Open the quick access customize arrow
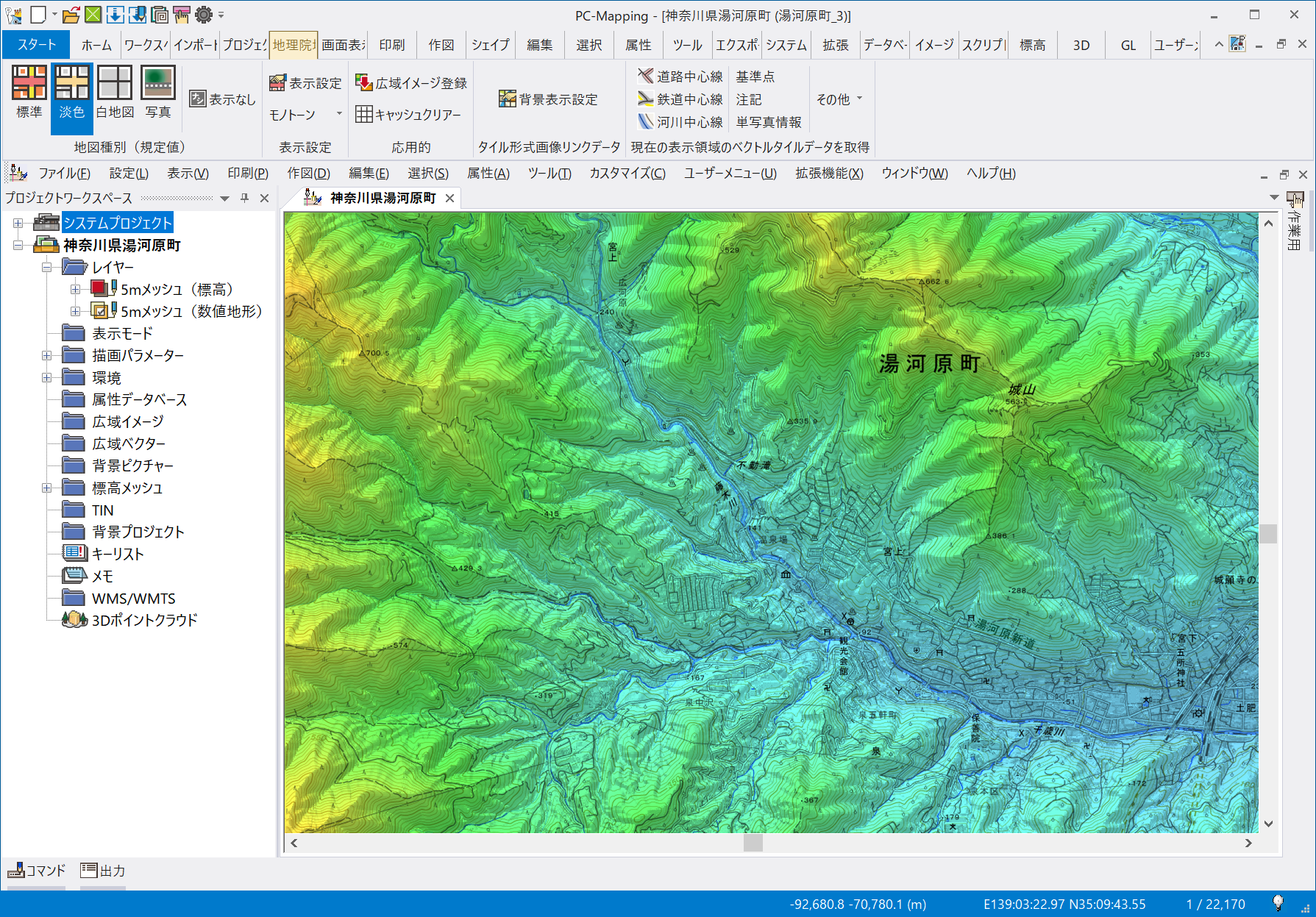The image size is (1316, 917). coord(221,14)
